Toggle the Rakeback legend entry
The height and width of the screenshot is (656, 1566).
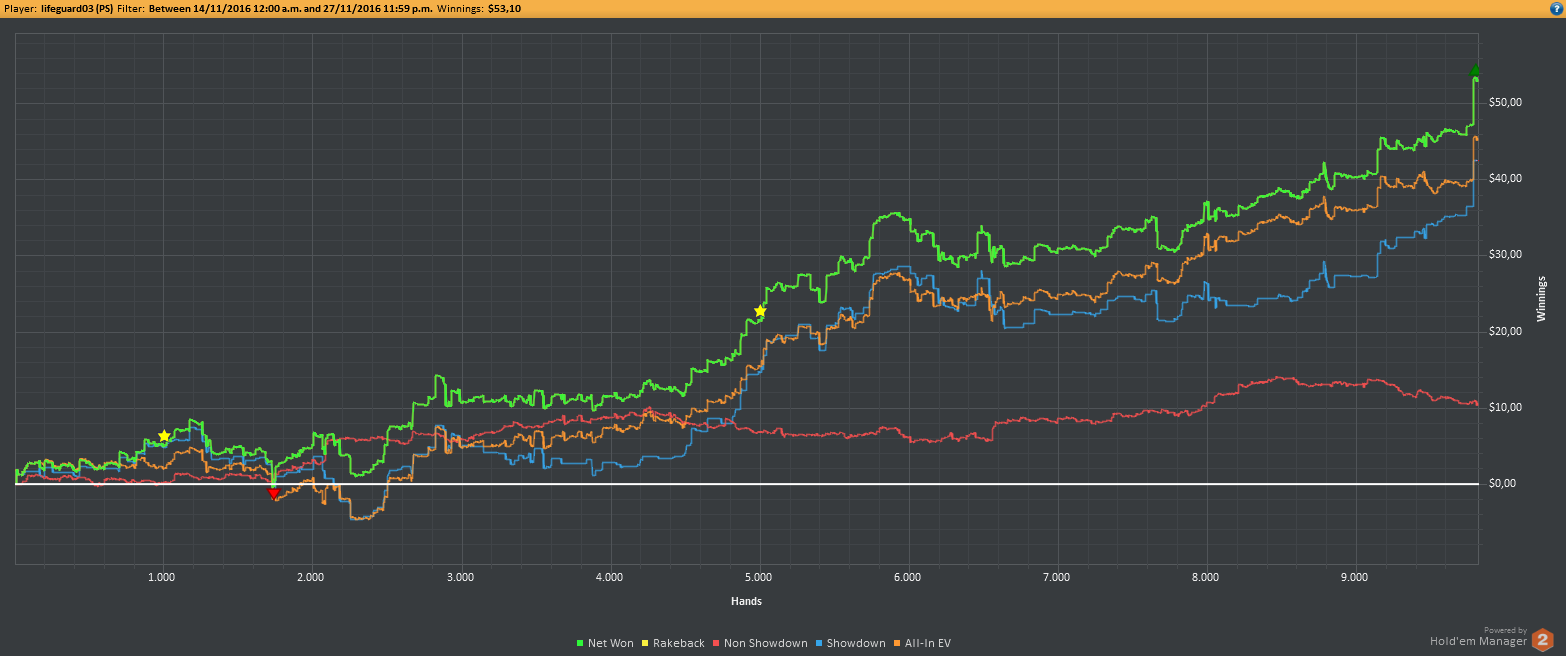click(672, 643)
